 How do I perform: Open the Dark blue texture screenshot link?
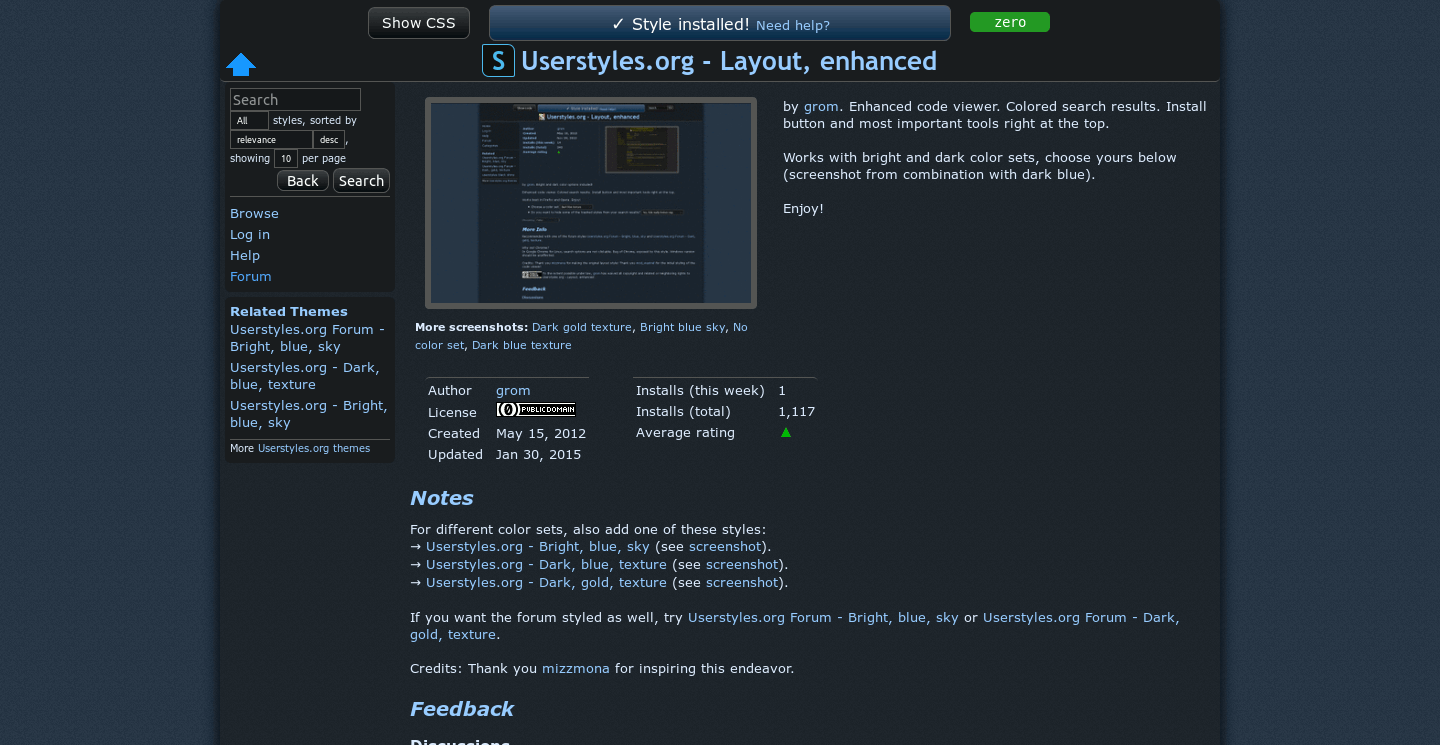tap(522, 345)
